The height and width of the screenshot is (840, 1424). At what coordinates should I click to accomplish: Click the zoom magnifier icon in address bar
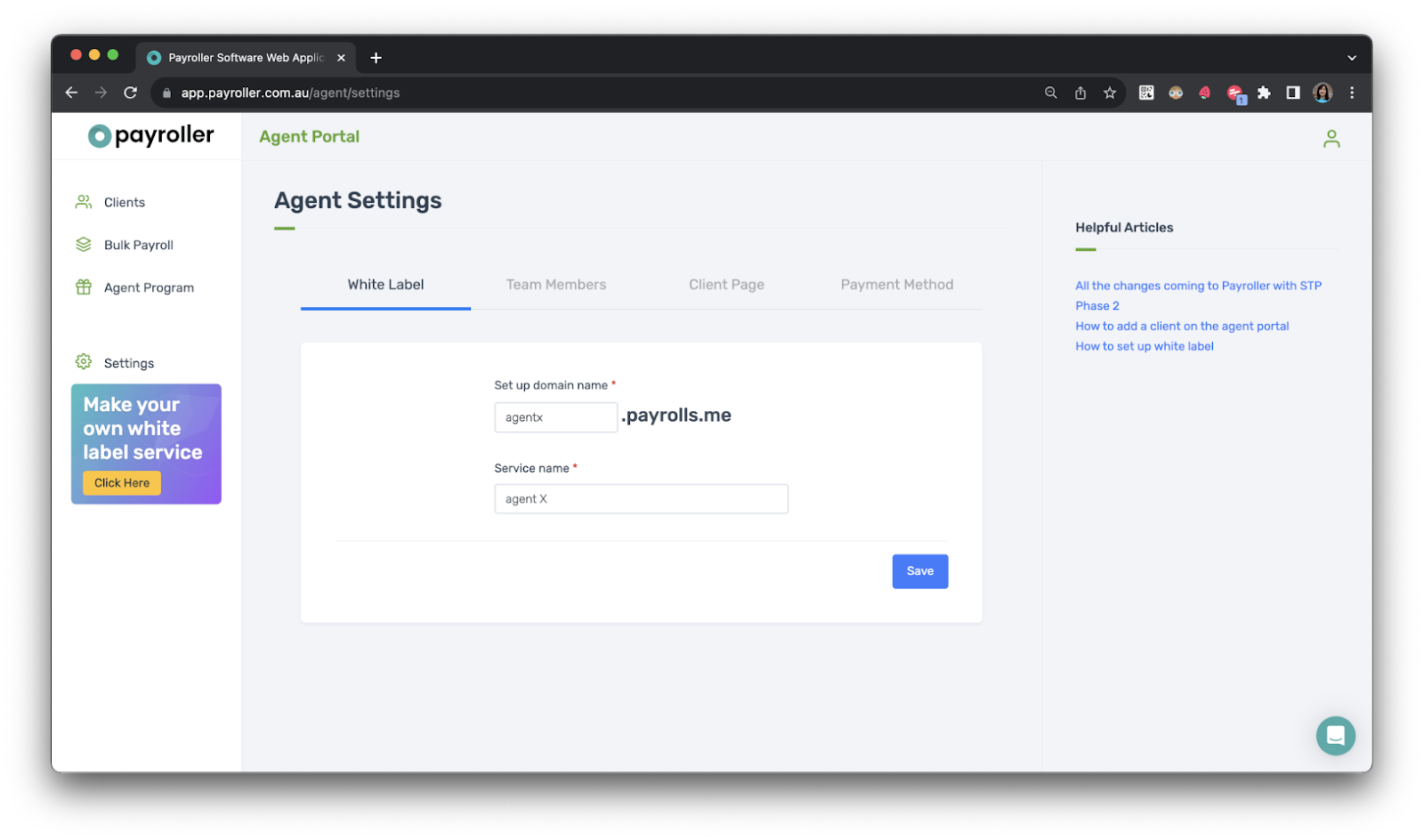pos(1051,93)
